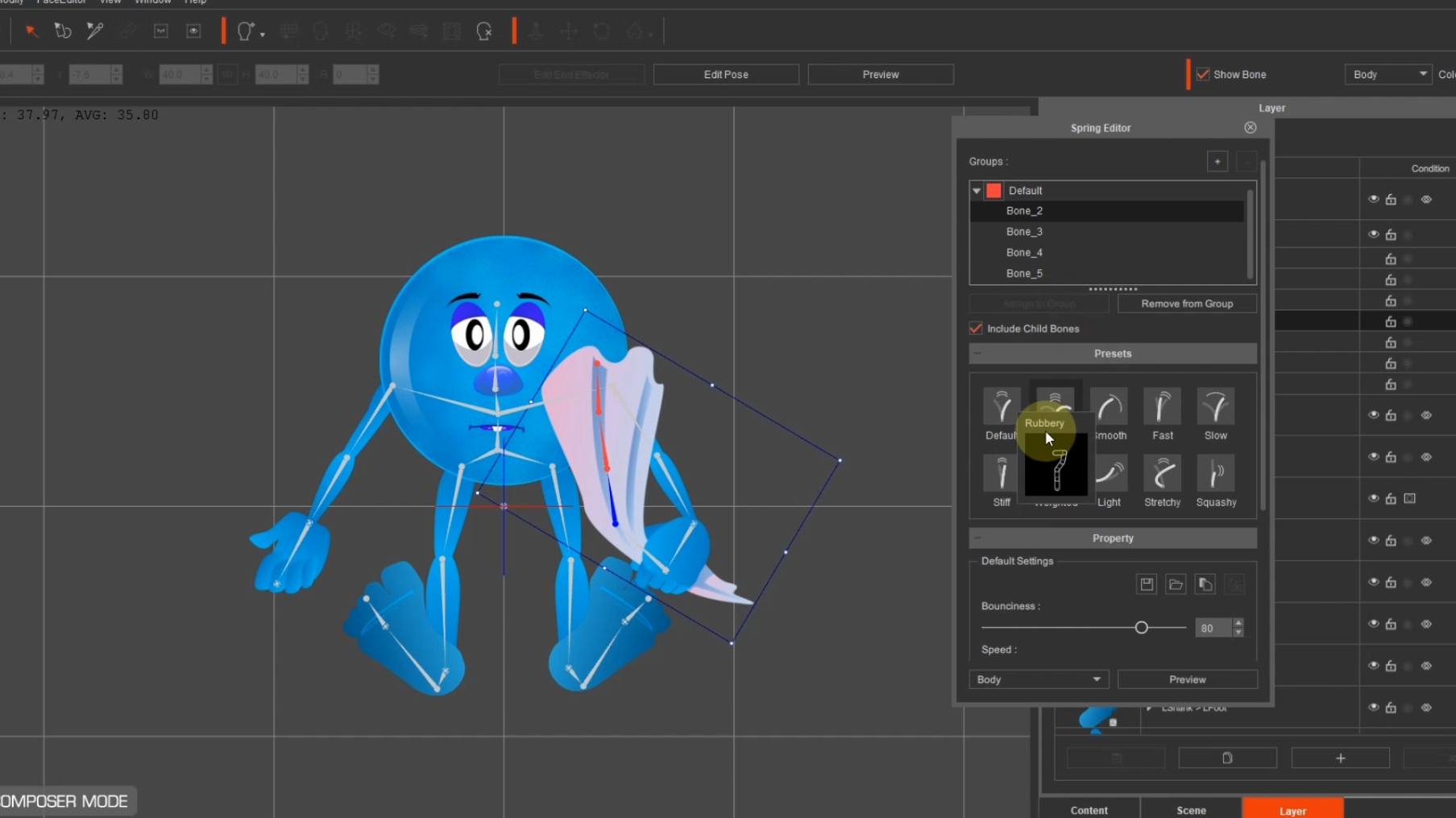Click the Spring Editor vertical scrollbar
The width and height of the screenshot is (1456, 818).
click(1263, 335)
